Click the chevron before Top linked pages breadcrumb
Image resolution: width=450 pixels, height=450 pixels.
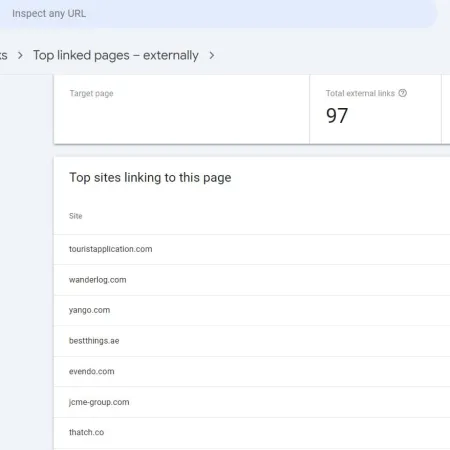click(20, 55)
